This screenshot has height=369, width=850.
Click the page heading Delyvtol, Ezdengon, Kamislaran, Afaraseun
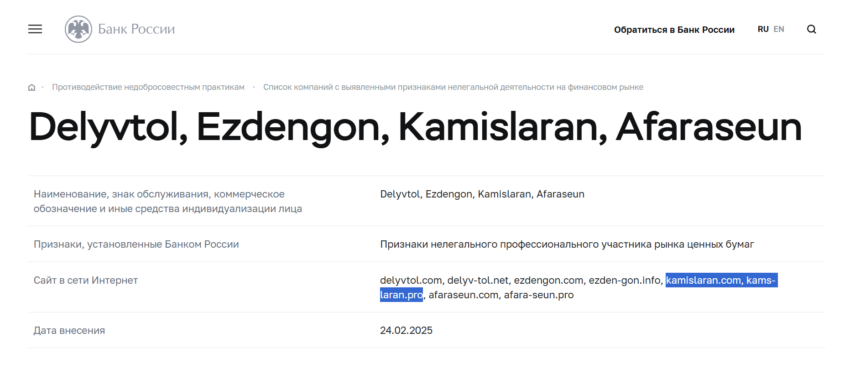(x=415, y=128)
